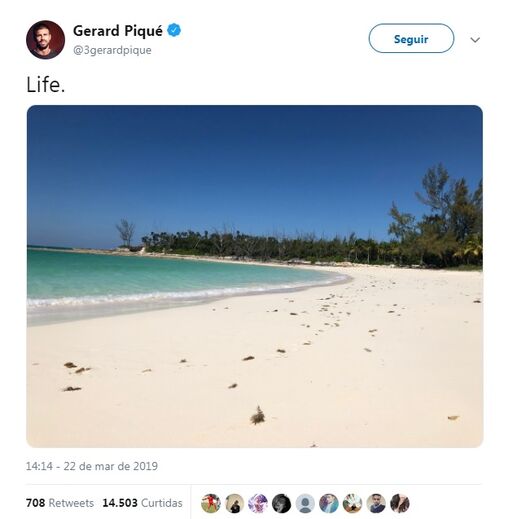
Task: Open the @3gerardpique handle link
Action: pos(112,50)
